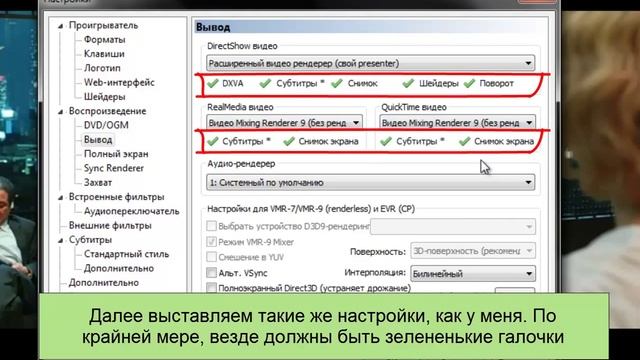This screenshot has width=640, height=360.
Task: Open the QuickTime видео renderer dropdown
Action: click(458, 122)
